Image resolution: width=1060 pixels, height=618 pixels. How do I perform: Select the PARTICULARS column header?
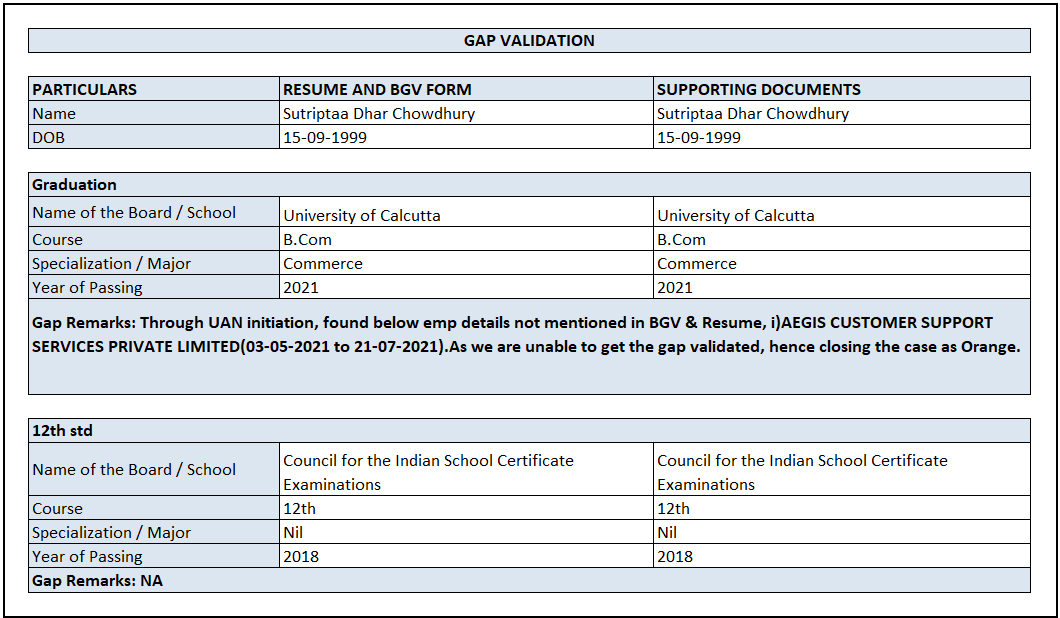(85, 89)
